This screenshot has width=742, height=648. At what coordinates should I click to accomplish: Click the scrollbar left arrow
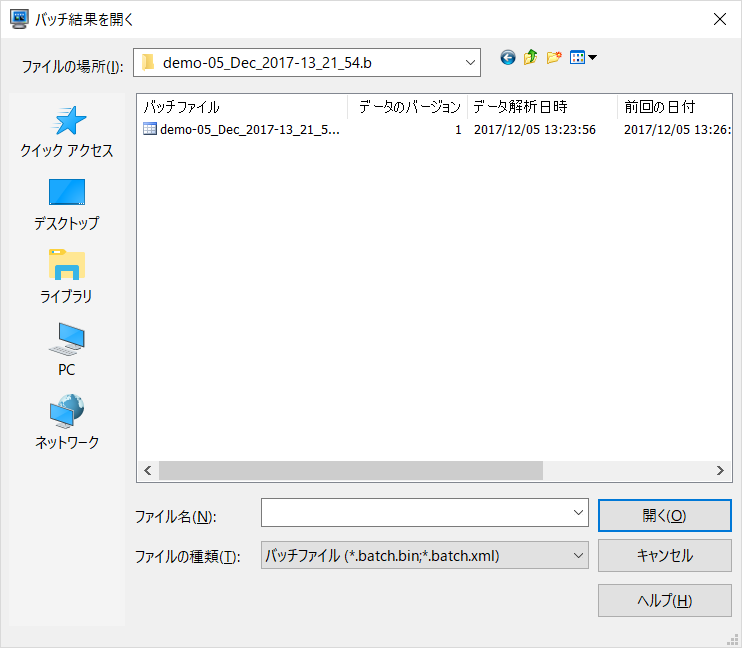pos(148,470)
